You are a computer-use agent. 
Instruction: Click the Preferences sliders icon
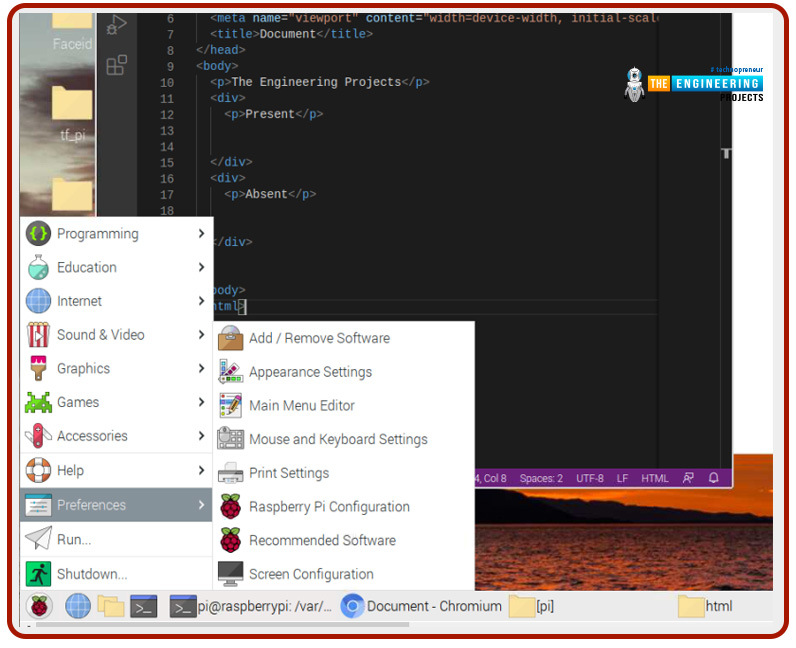pyautogui.click(x=39, y=505)
